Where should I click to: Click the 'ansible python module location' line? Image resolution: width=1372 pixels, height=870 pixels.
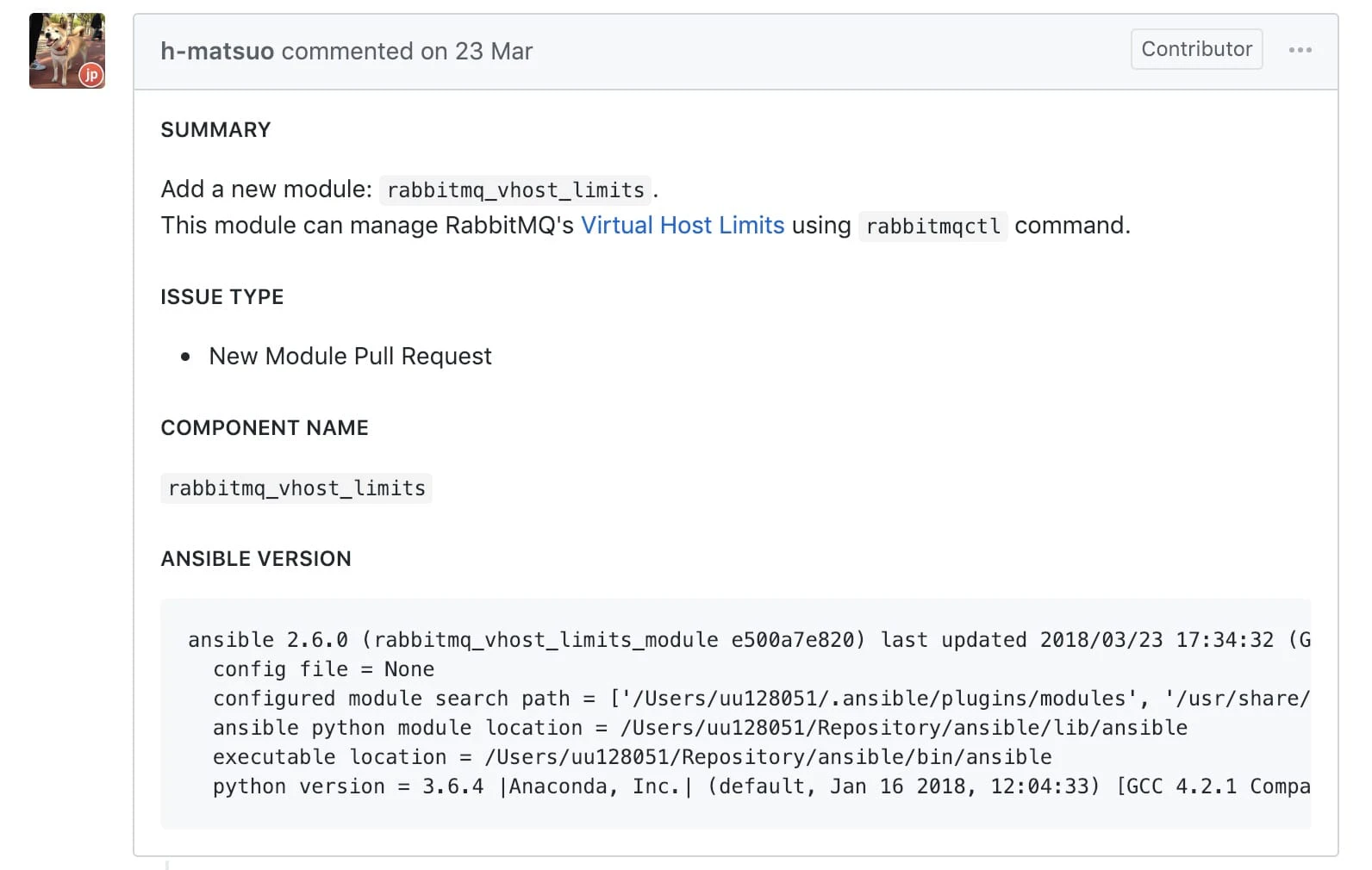tap(700, 728)
